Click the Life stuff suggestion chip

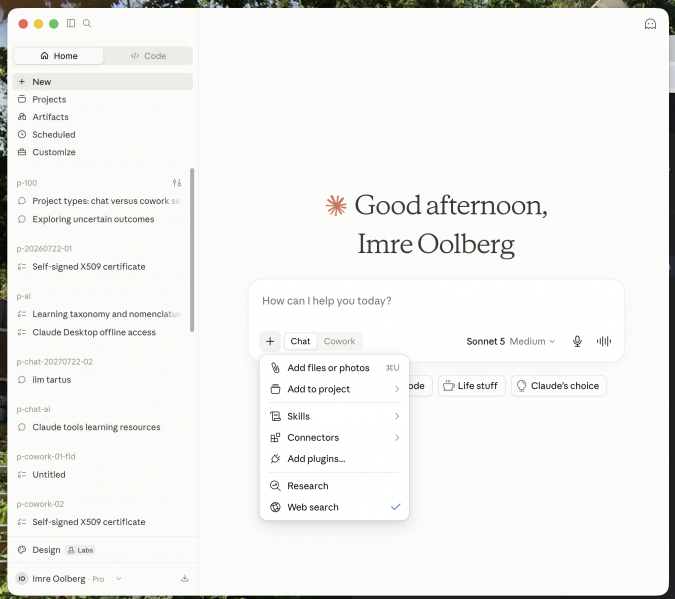471,386
